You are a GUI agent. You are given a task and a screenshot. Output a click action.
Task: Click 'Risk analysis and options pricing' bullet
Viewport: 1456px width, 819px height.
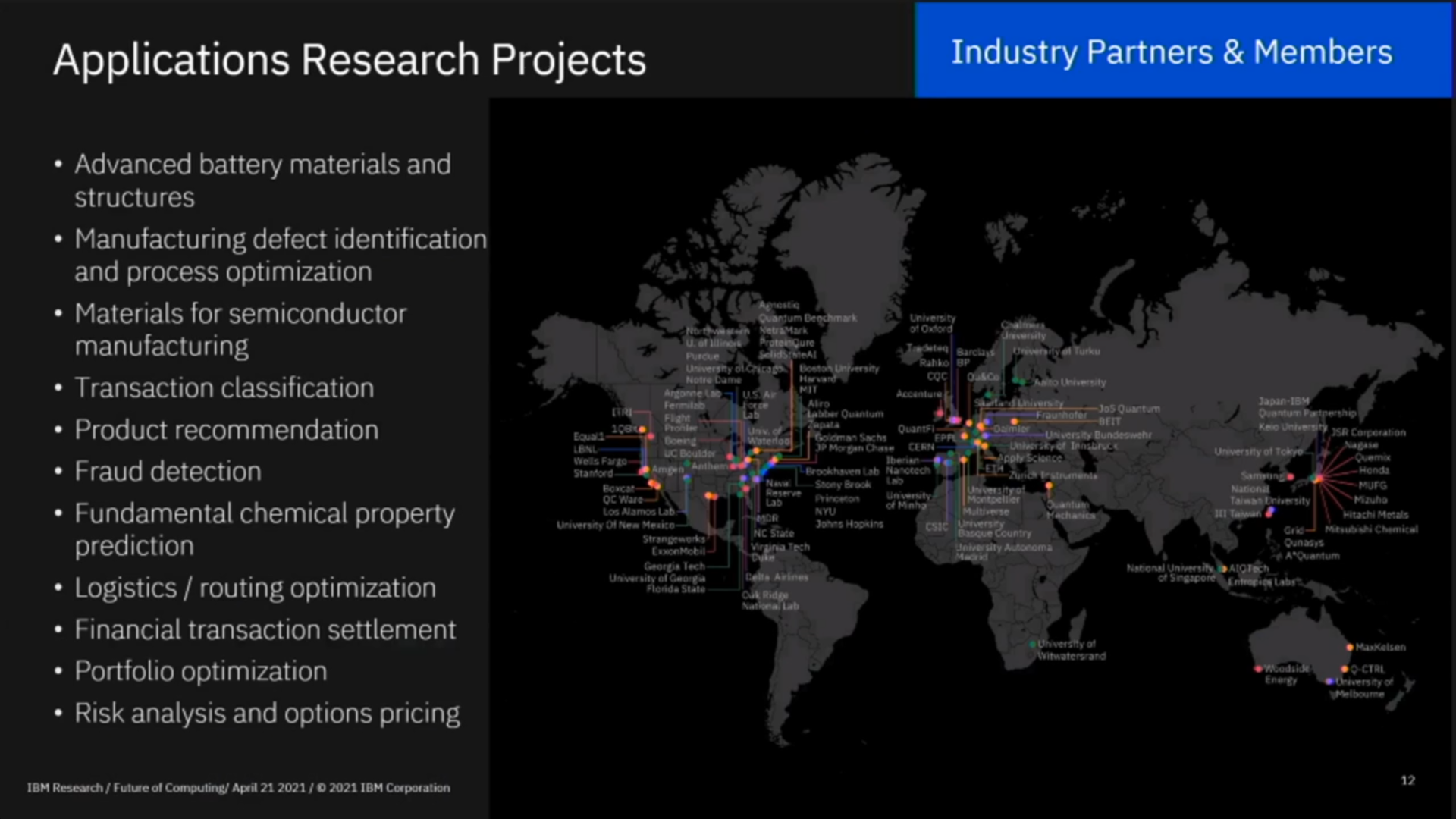[x=267, y=713]
